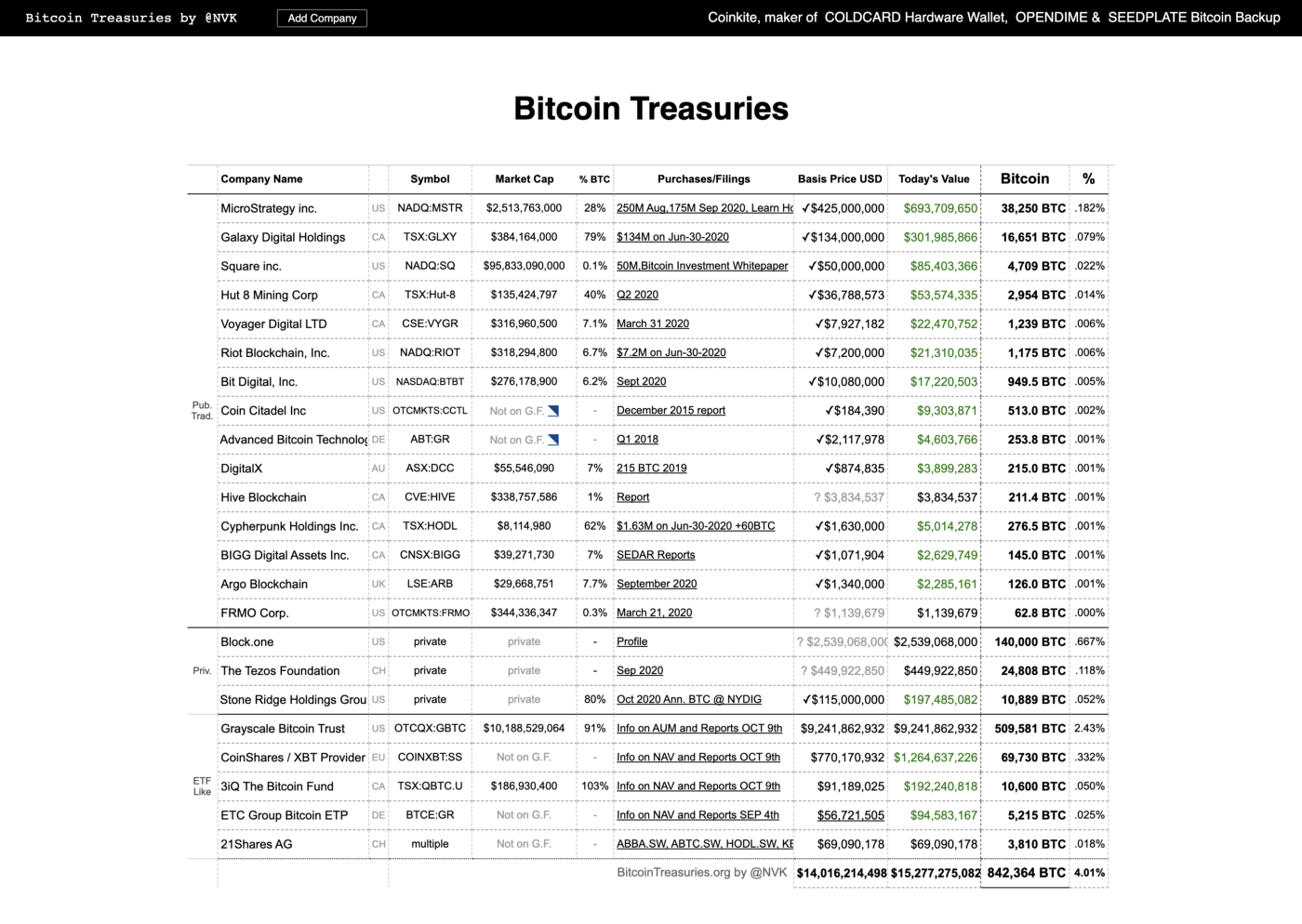Open Argo Blockchain's September 2020 link
Viewport: 1302px width, 924px height.
pos(657,584)
